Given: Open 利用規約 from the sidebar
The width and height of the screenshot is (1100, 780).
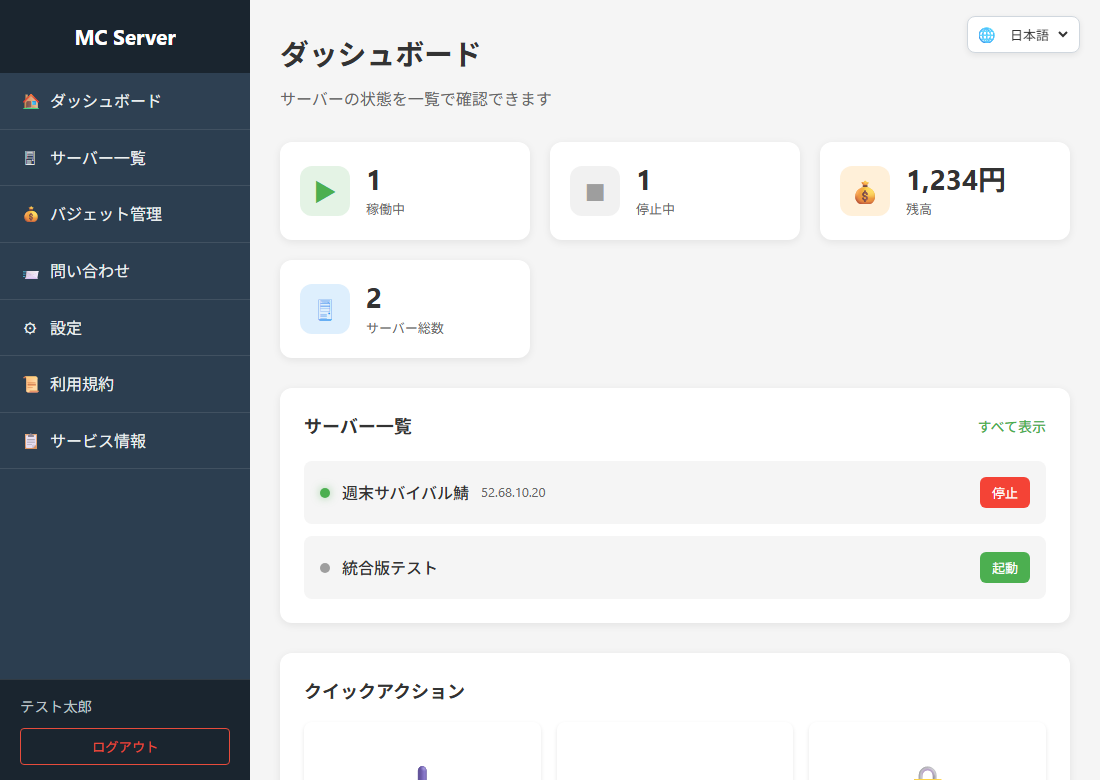Looking at the screenshot, I should [x=125, y=384].
